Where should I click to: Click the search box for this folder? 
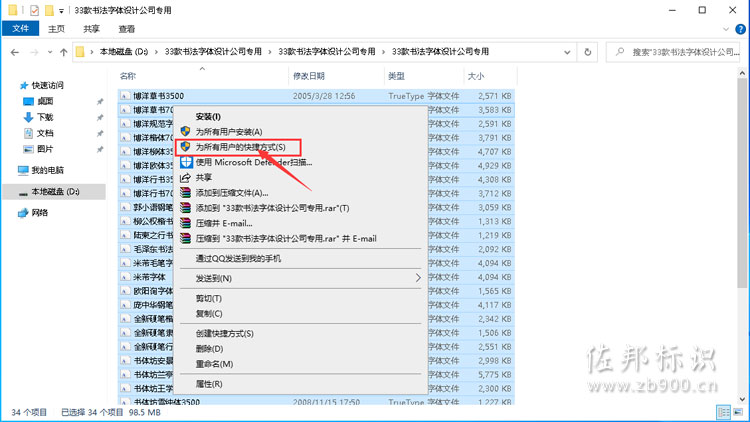pyautogui.click(x=680, y=51)
